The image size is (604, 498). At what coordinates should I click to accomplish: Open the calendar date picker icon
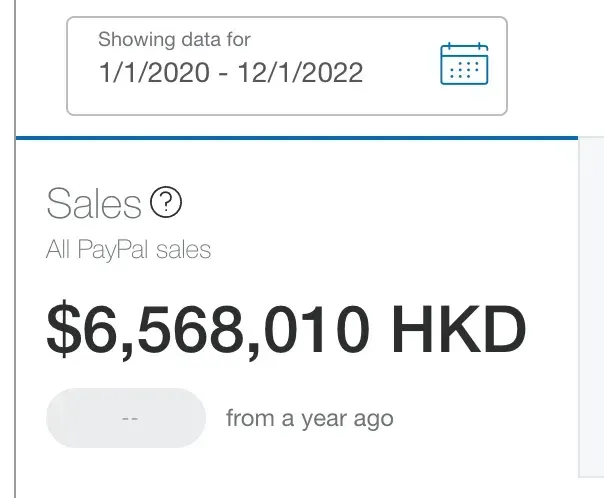coord(464,64)
